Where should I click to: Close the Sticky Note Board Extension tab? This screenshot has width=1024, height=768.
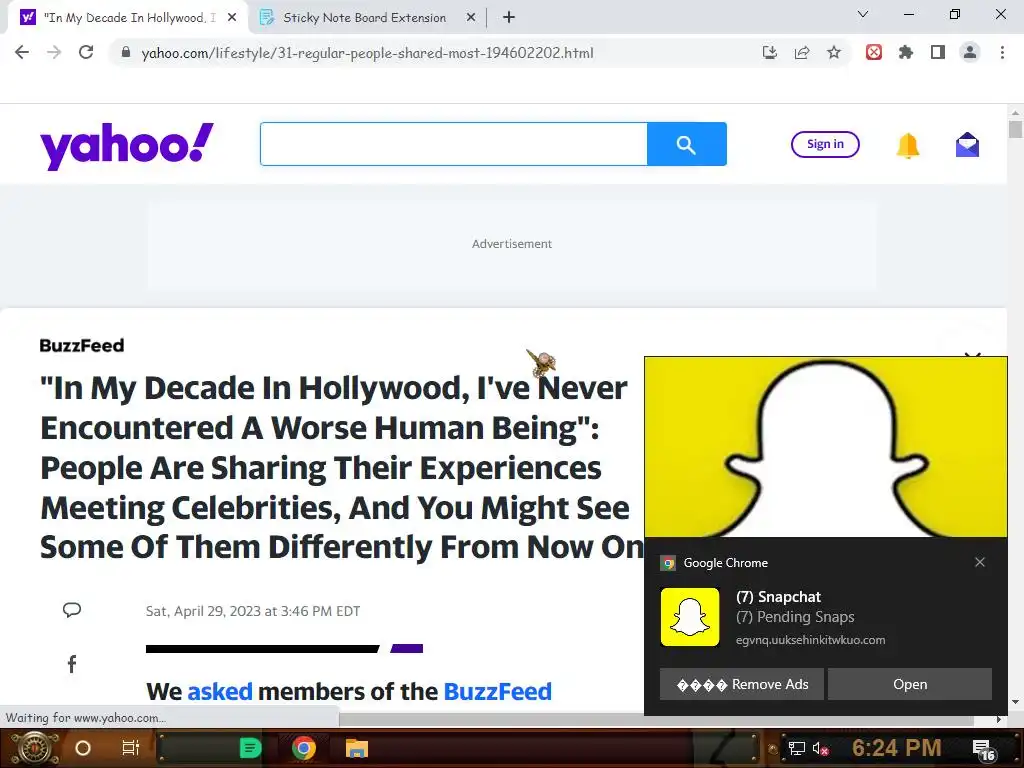pyautogui.click(x=471, y=18)
